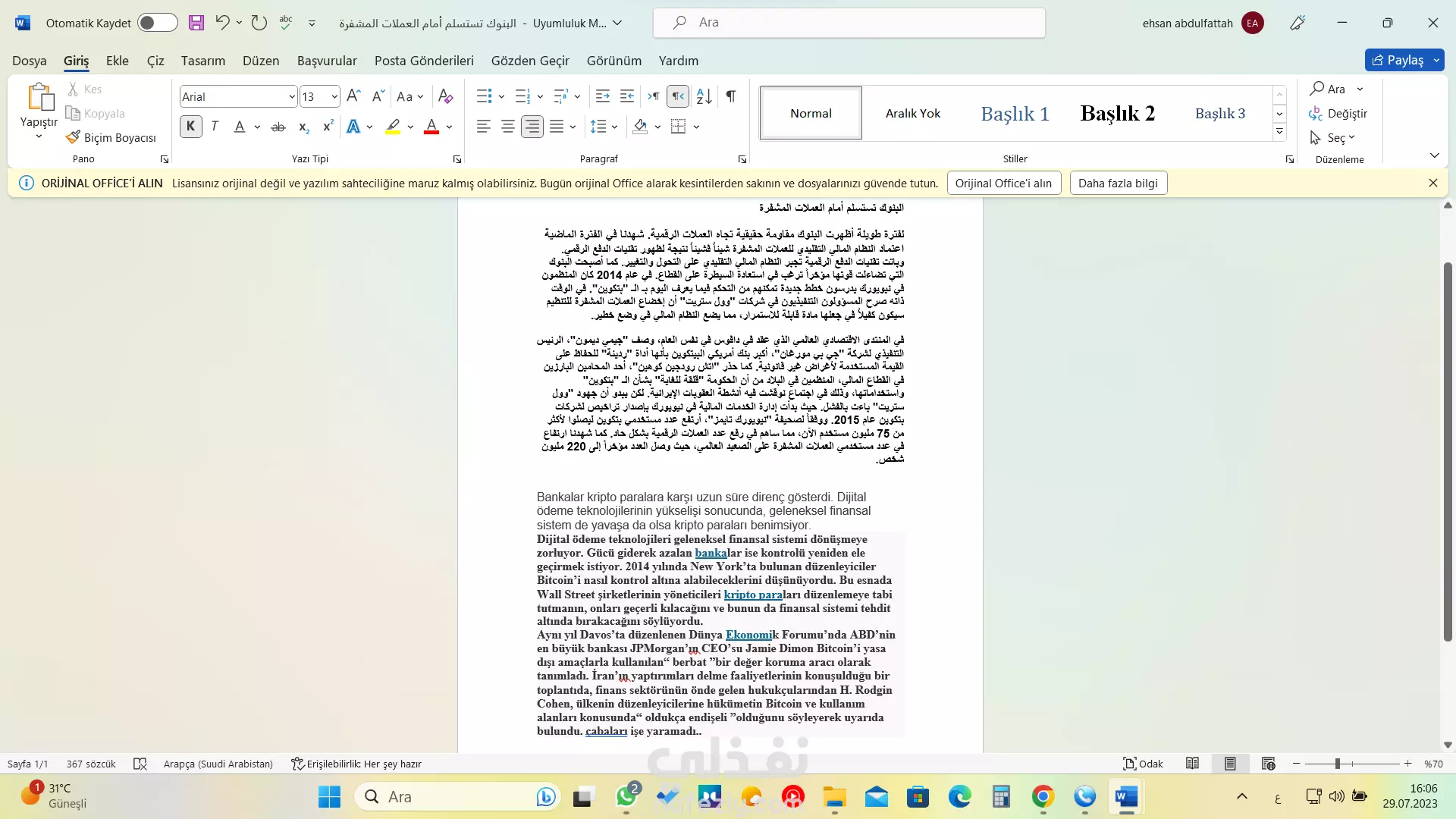Screen dimensions: 1456x819
Task: Click Format Painter (Biçim Boyacısı)
Action: coord(111,137)
